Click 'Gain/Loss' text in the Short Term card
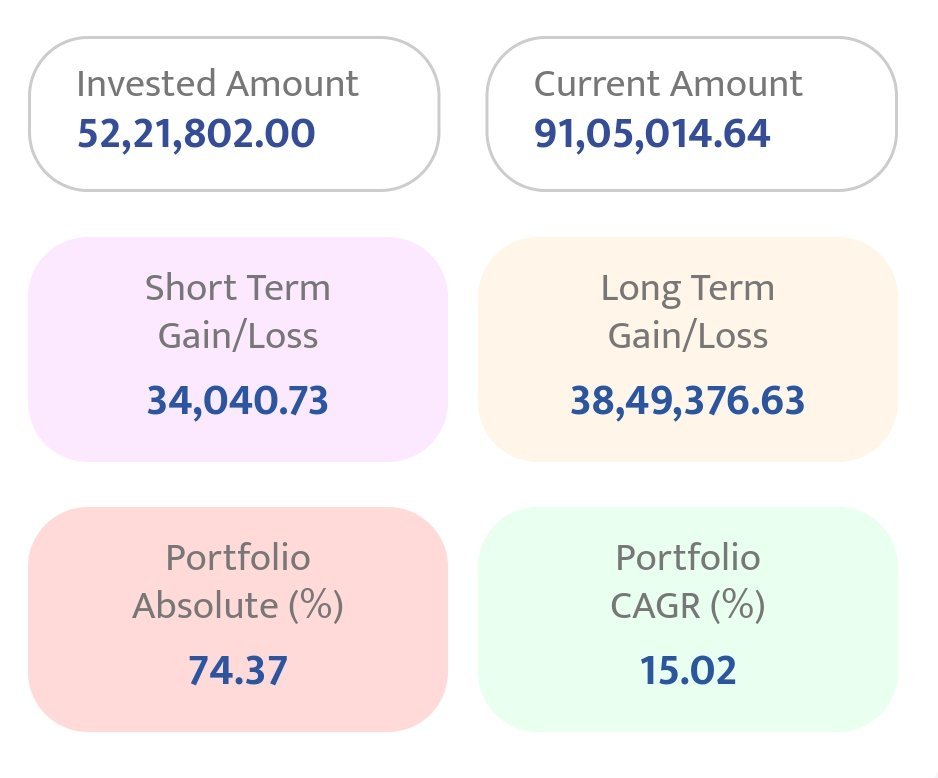Image resolution: width=938 pixels, height=778 pixels. (238, 336)
